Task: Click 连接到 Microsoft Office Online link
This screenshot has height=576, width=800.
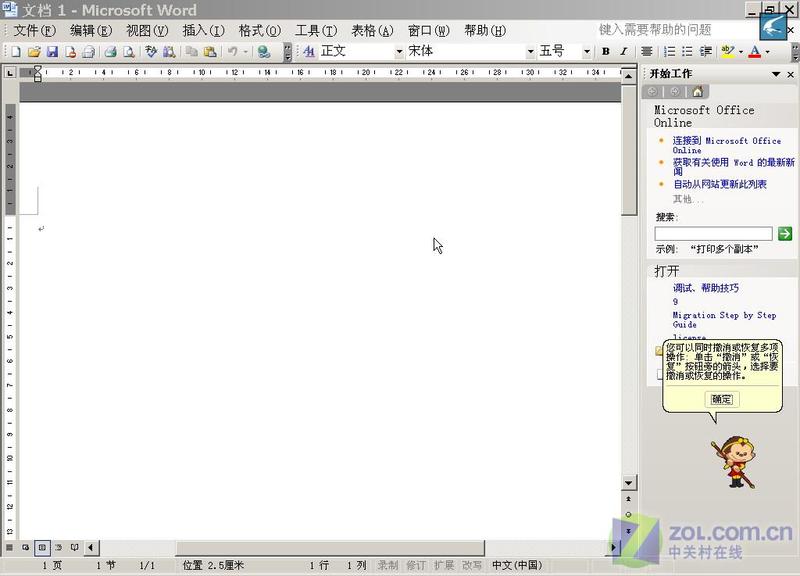Action: click(727, 145)
